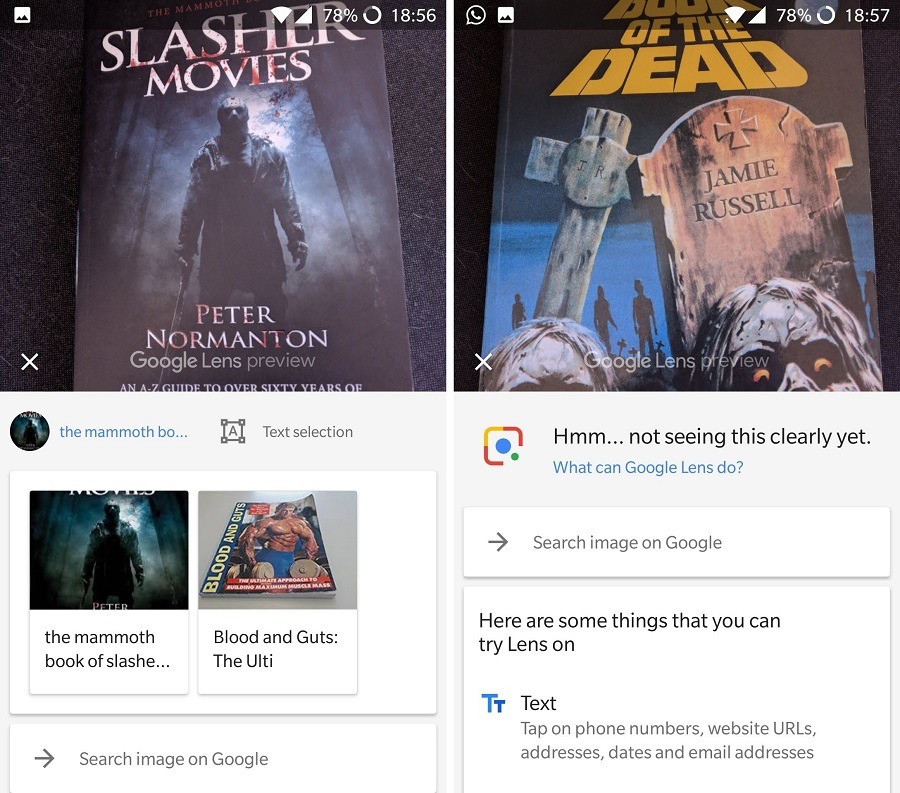This screenshot has width=900, height=793.
Task: Open the 'What can Google Lens do?' link
Action: click(648, 467)
